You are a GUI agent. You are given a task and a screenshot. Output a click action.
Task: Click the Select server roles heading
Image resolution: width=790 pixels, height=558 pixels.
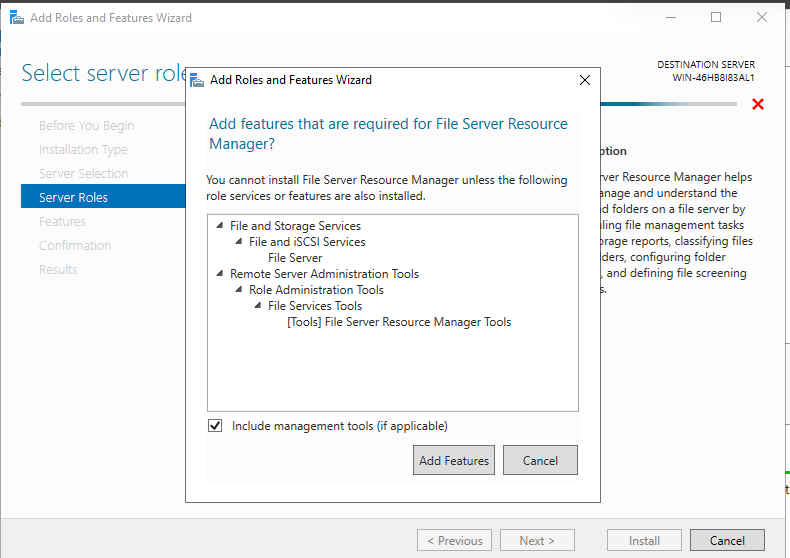click(x=104, y=73)
